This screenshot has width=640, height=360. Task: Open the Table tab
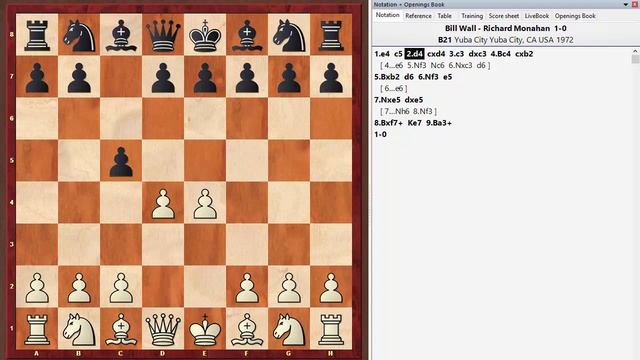point(444,16)
